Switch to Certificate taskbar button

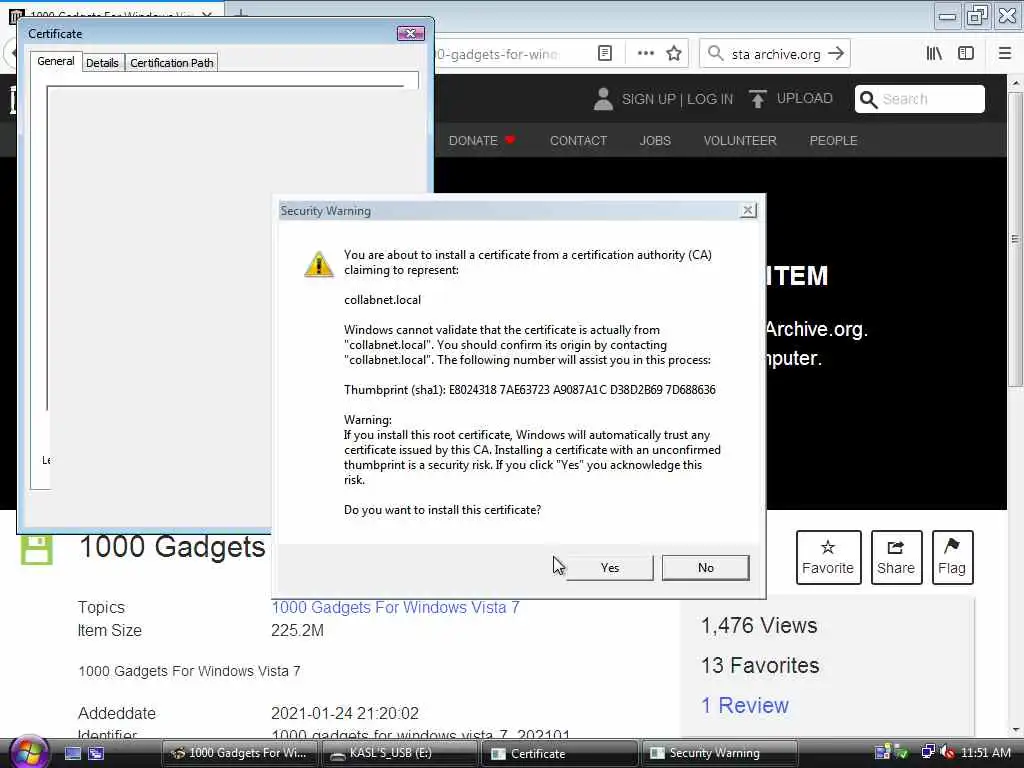click(x=560, y=753)
